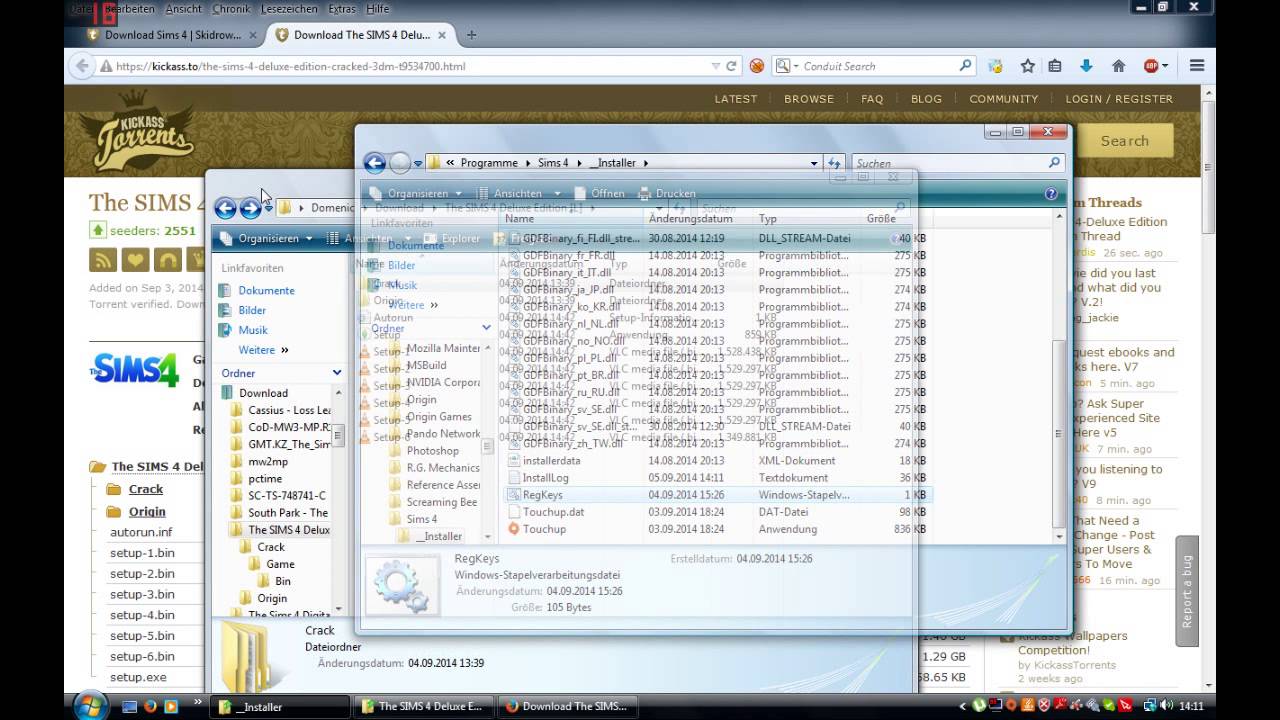The width and height of the screenshot is (1280, 720).
Task: Click forward arrow in Domenic explorer window
Action: [x=250, y=208]
